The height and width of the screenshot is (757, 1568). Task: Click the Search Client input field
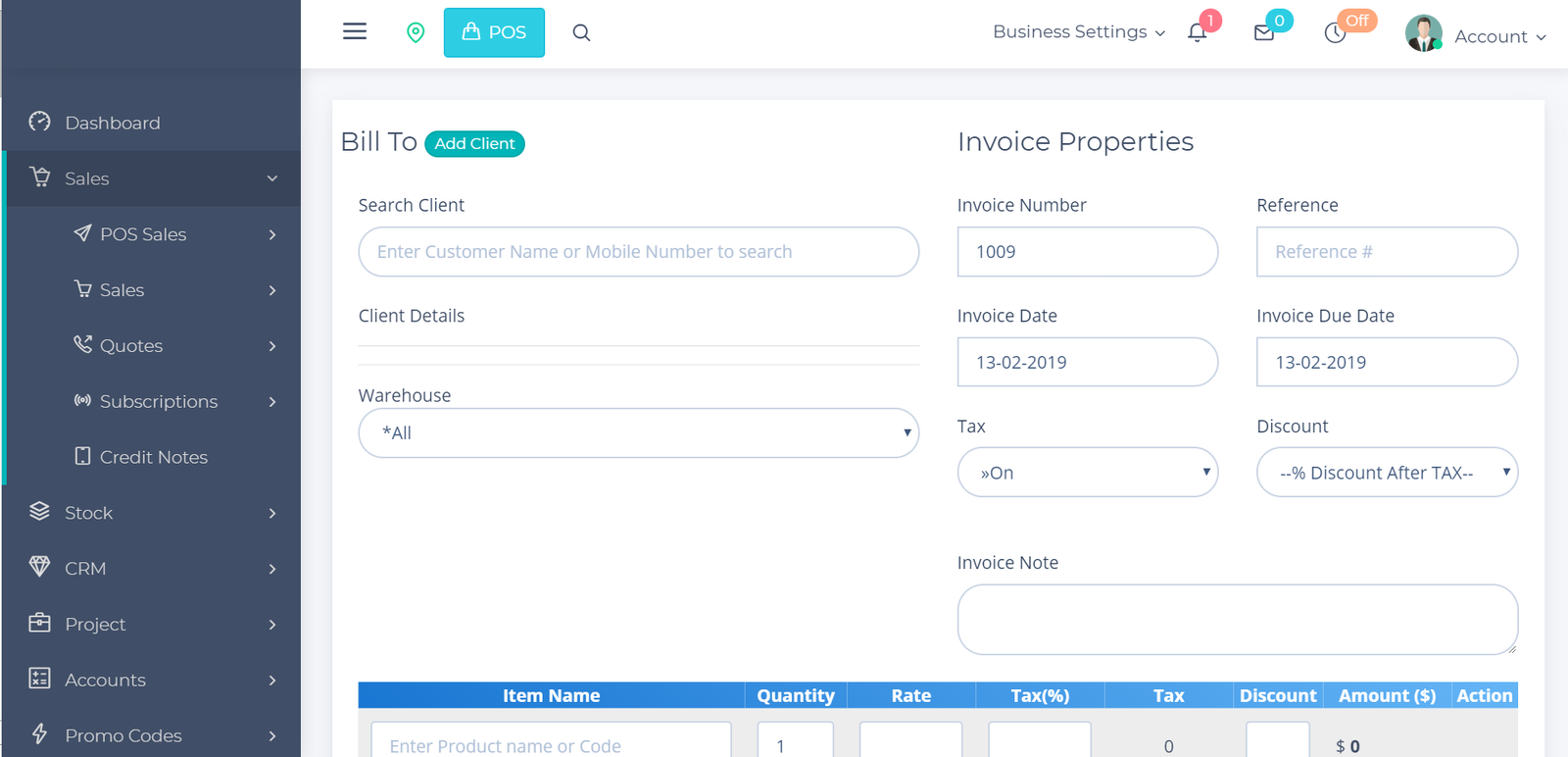[x=638, y=252]
